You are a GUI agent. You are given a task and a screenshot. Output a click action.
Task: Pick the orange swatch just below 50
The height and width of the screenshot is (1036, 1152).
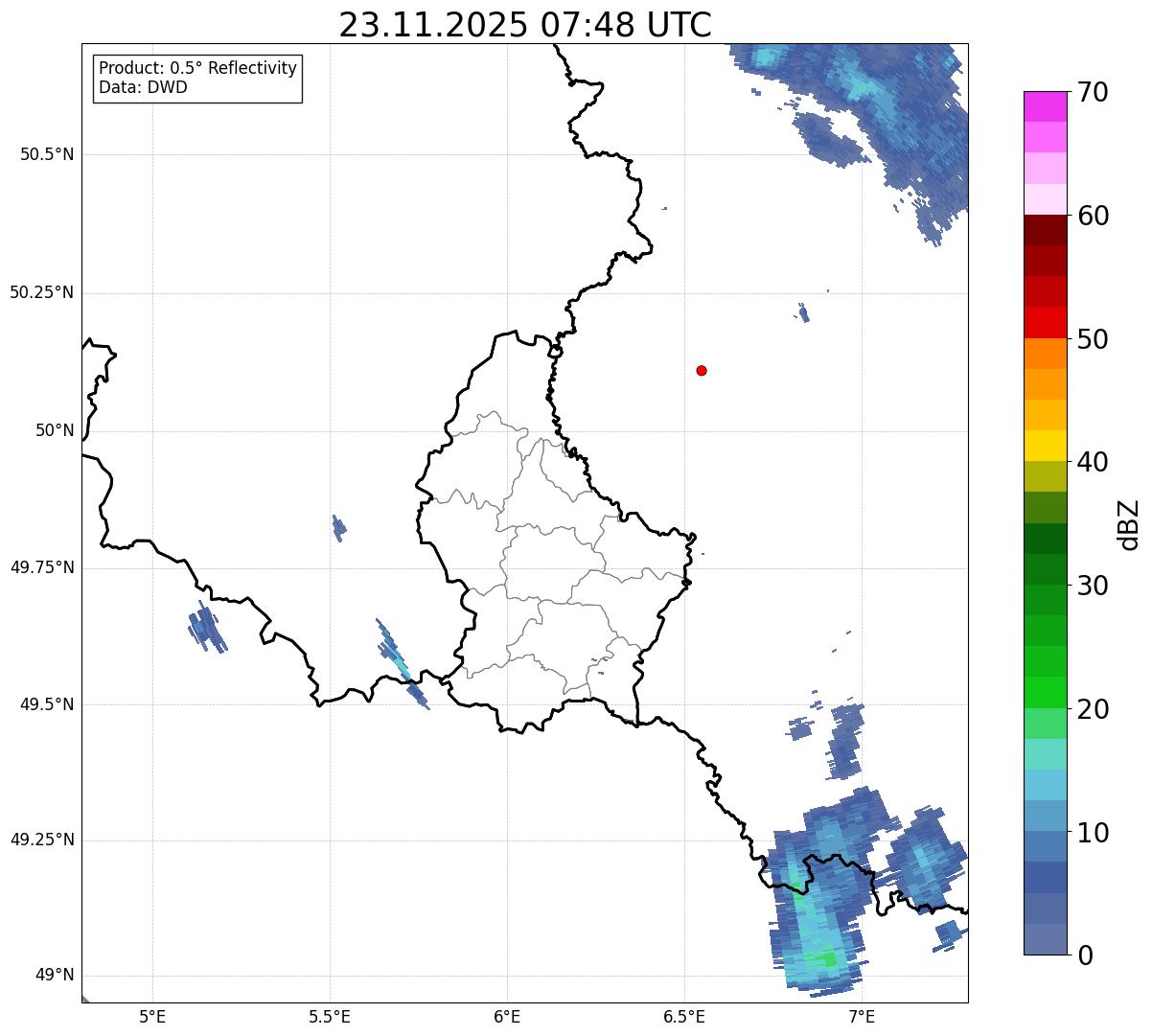tap(1045, 354)
